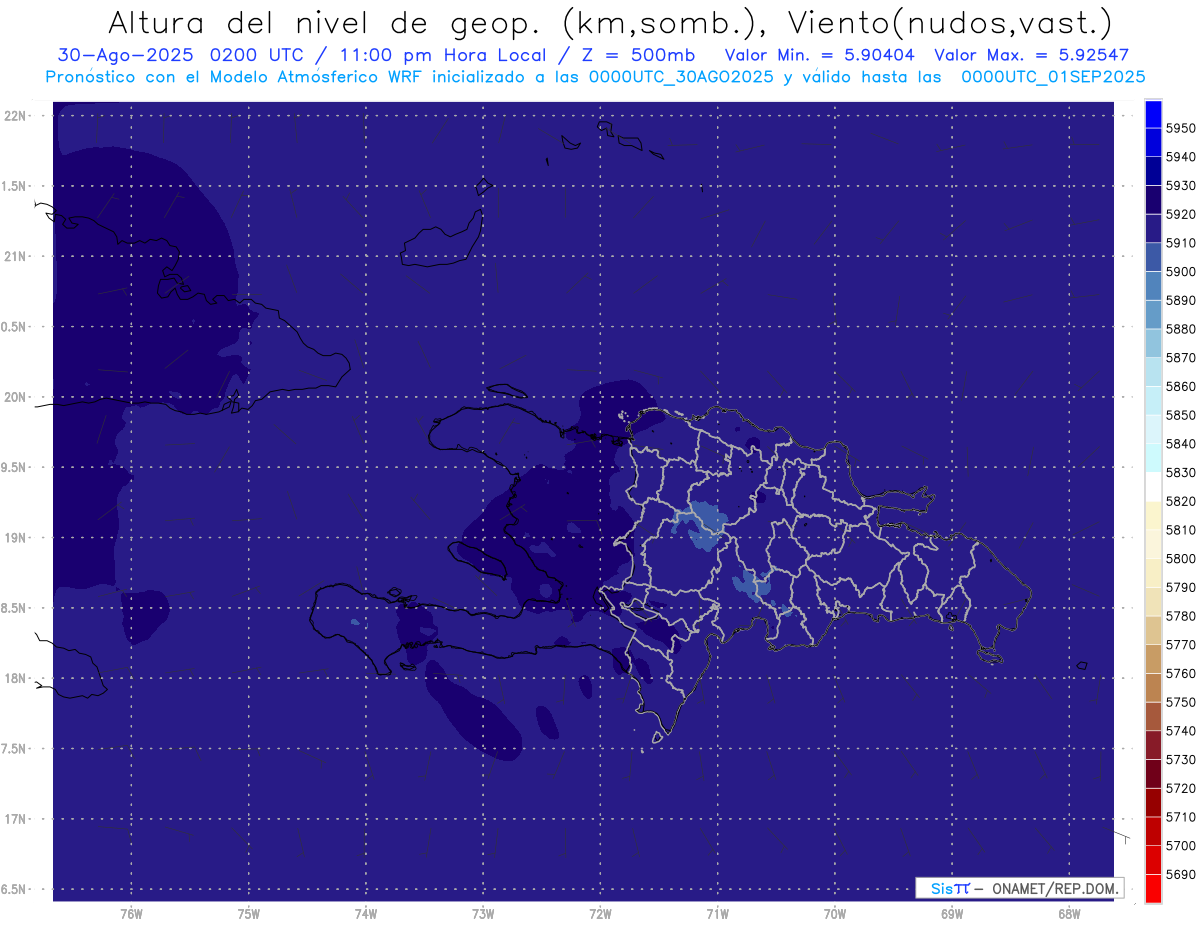The width and height of the screenshot is (1200, 927).
Task: Click the '20N' latitude label
Action: coord(16,397)
